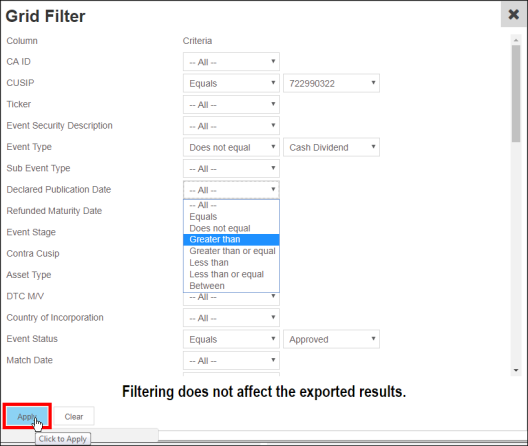This screenshot has width=528, height=446.
Task: Expand the Ticker criteria dropdown
Action: [231, 104]
